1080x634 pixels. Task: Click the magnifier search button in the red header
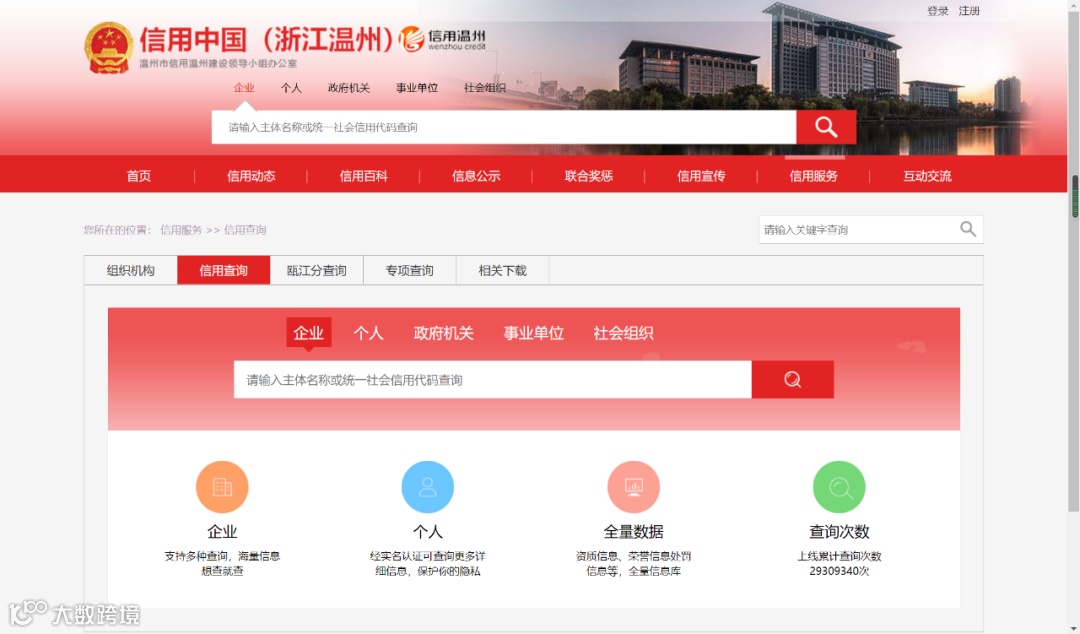click(x=824, y=126)
